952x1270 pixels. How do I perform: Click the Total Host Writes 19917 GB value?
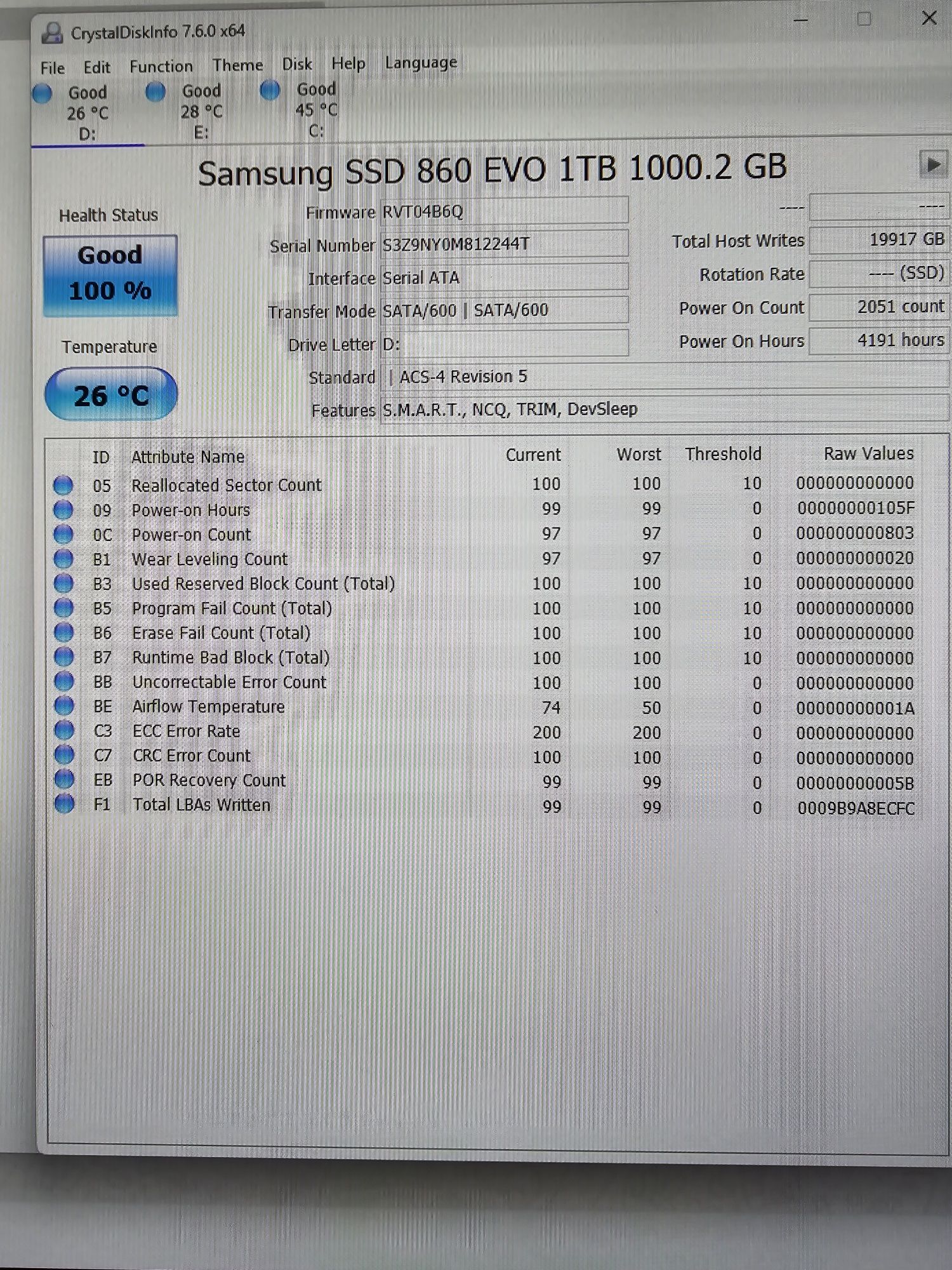879,240
